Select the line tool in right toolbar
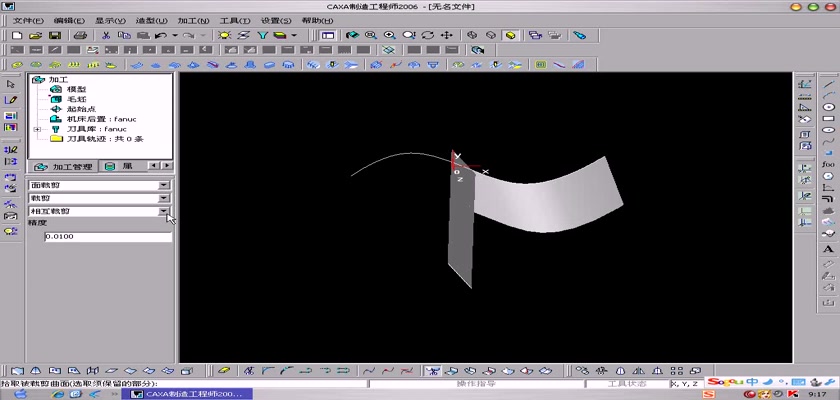Screen dimensions: 840x400 tap(828, 84)
